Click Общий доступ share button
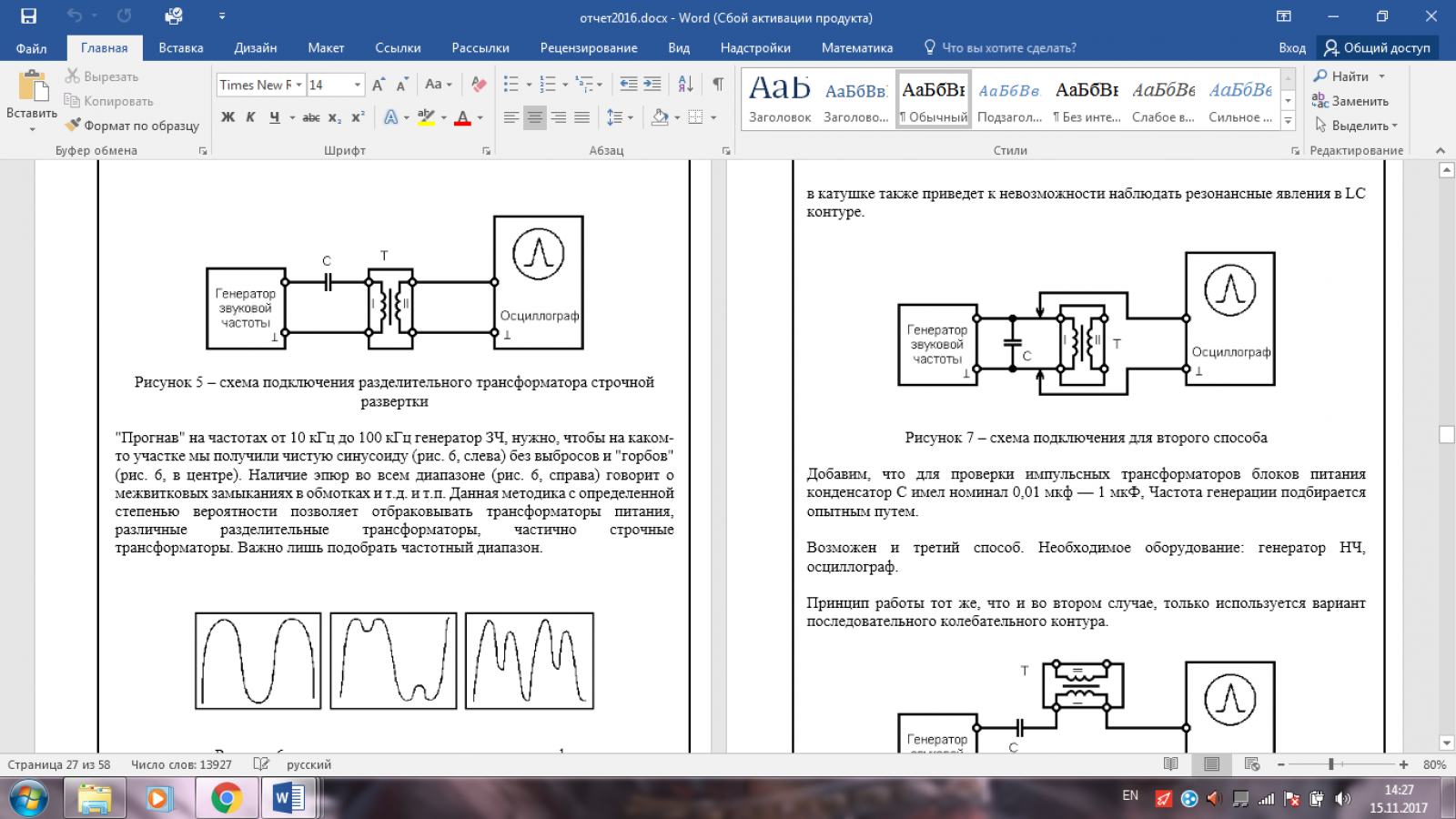The image size is (1456, 819). point(1378,47)
